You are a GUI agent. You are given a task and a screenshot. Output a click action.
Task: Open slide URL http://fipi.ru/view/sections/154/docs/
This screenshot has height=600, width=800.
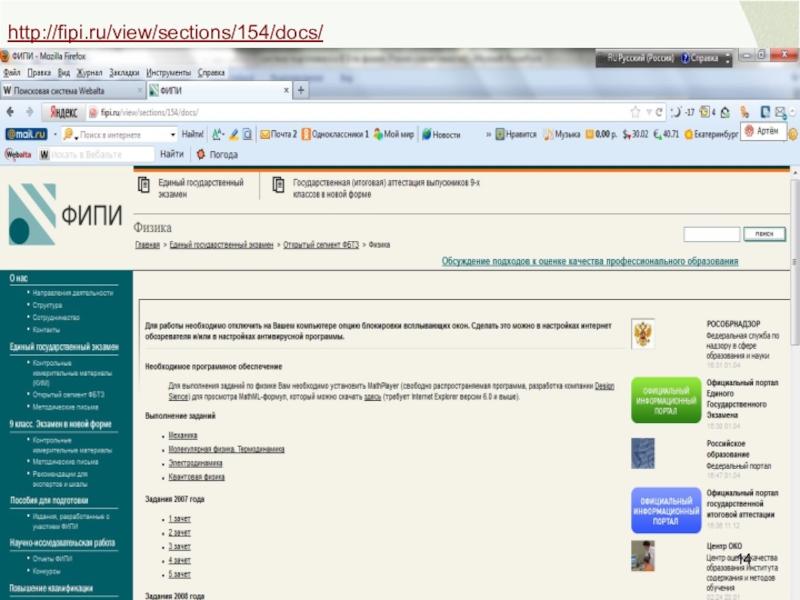pyautogui.click(x=165, y=32)
